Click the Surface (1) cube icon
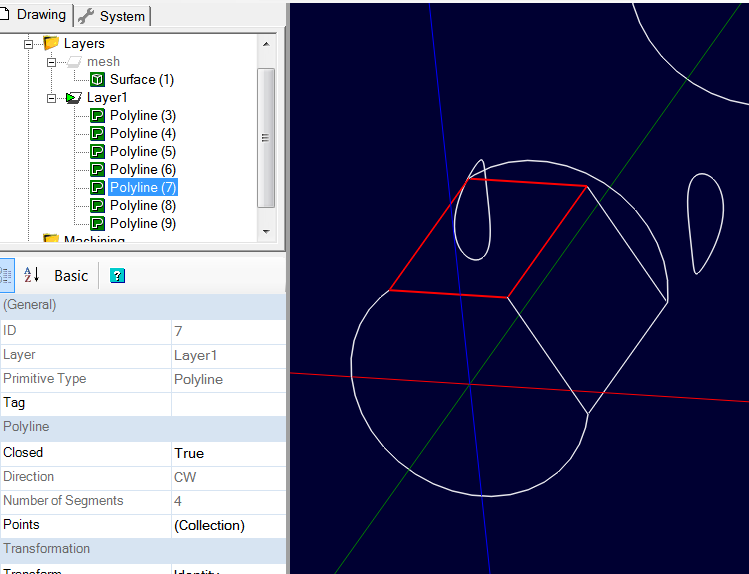Screen dimensions: 749x574 tap(97, 79)
